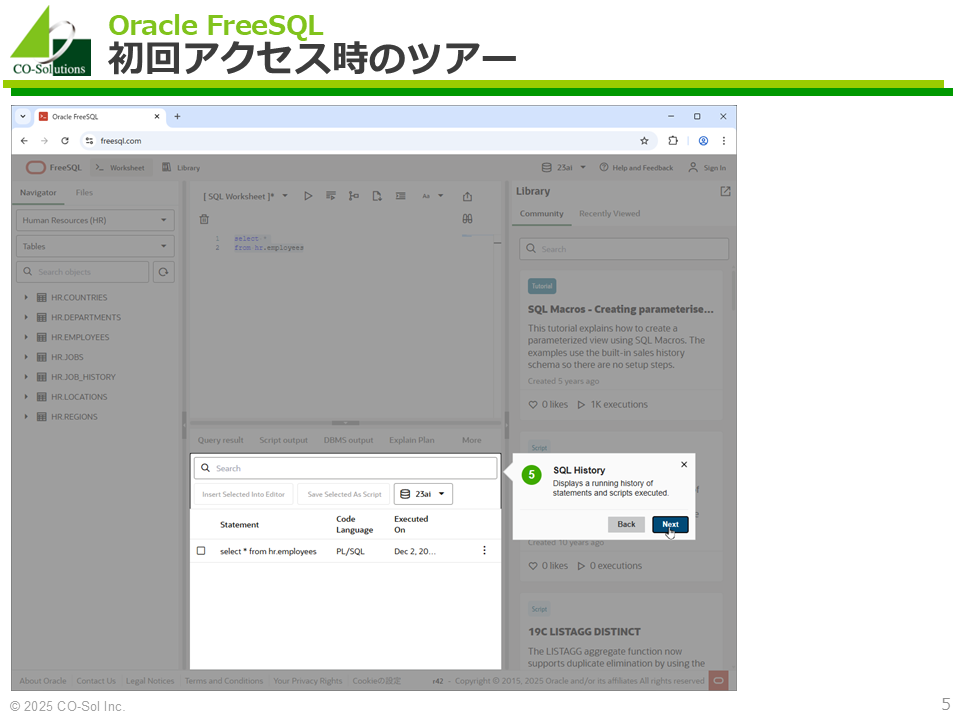This screenshot has height=720, width=960.
Task: Bookmark this page with the star icon
Action: (x=644, y=141)
